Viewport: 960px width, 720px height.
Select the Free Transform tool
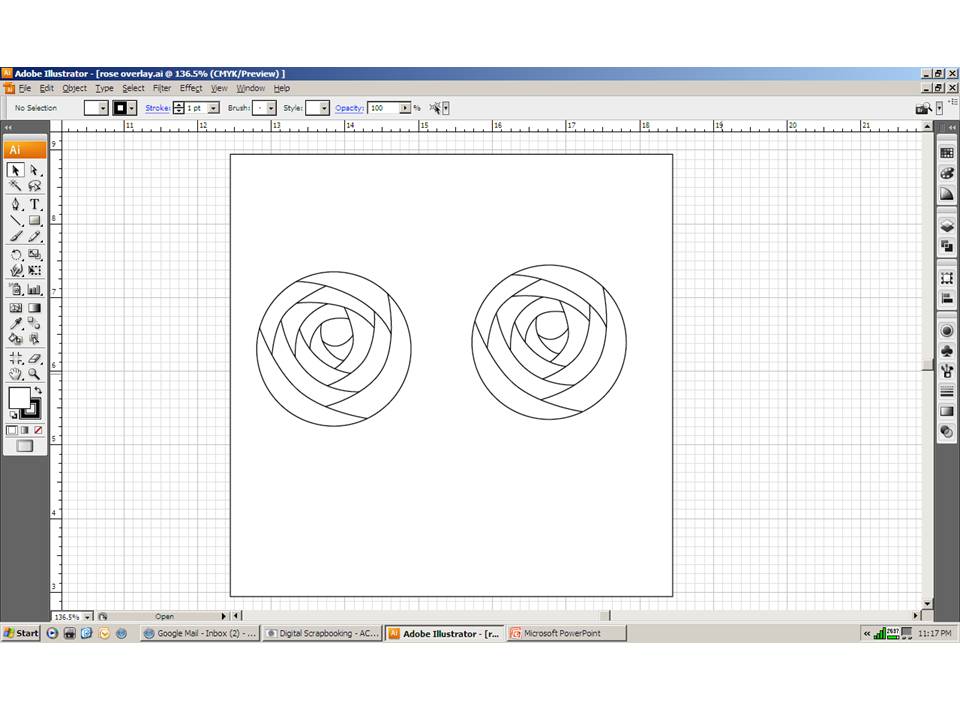pos(34,270)
